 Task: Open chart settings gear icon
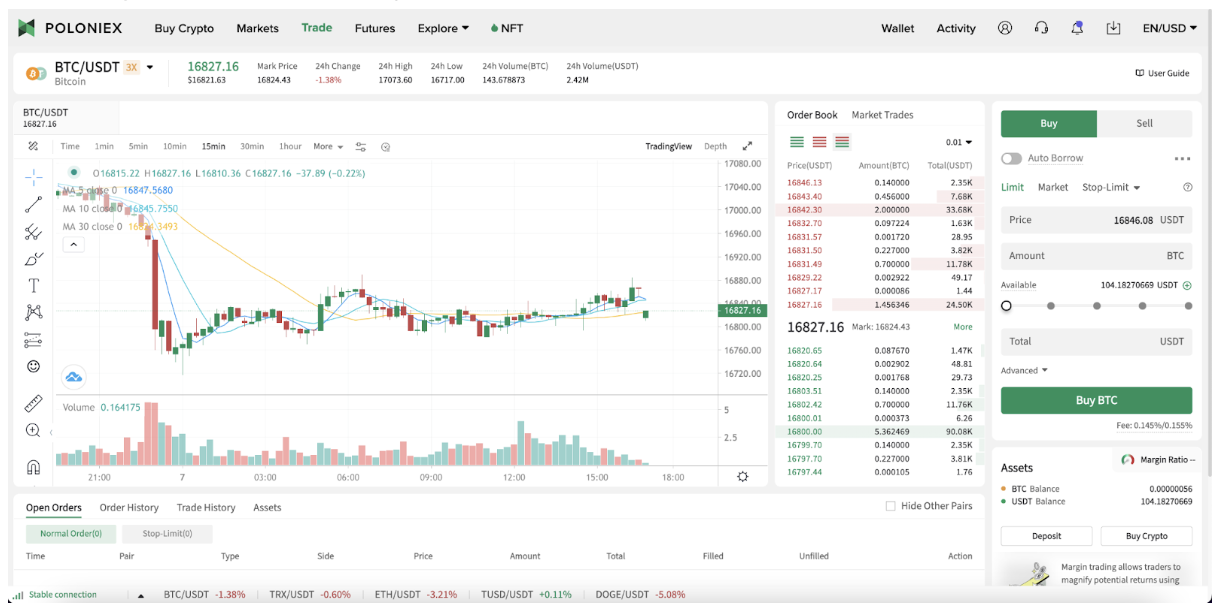click(x=742, y=477)
